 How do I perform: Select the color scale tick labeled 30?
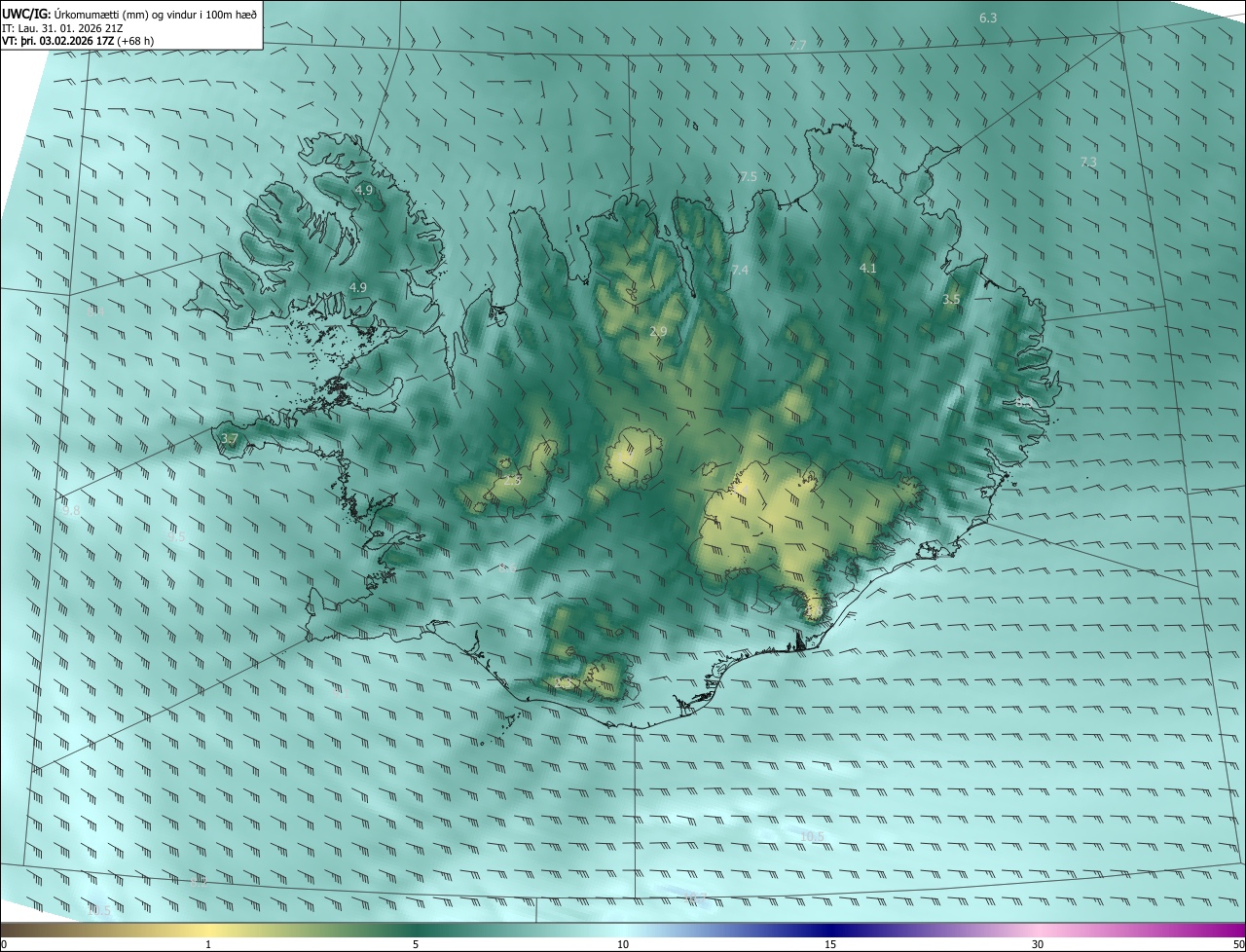click(1038, 944)
